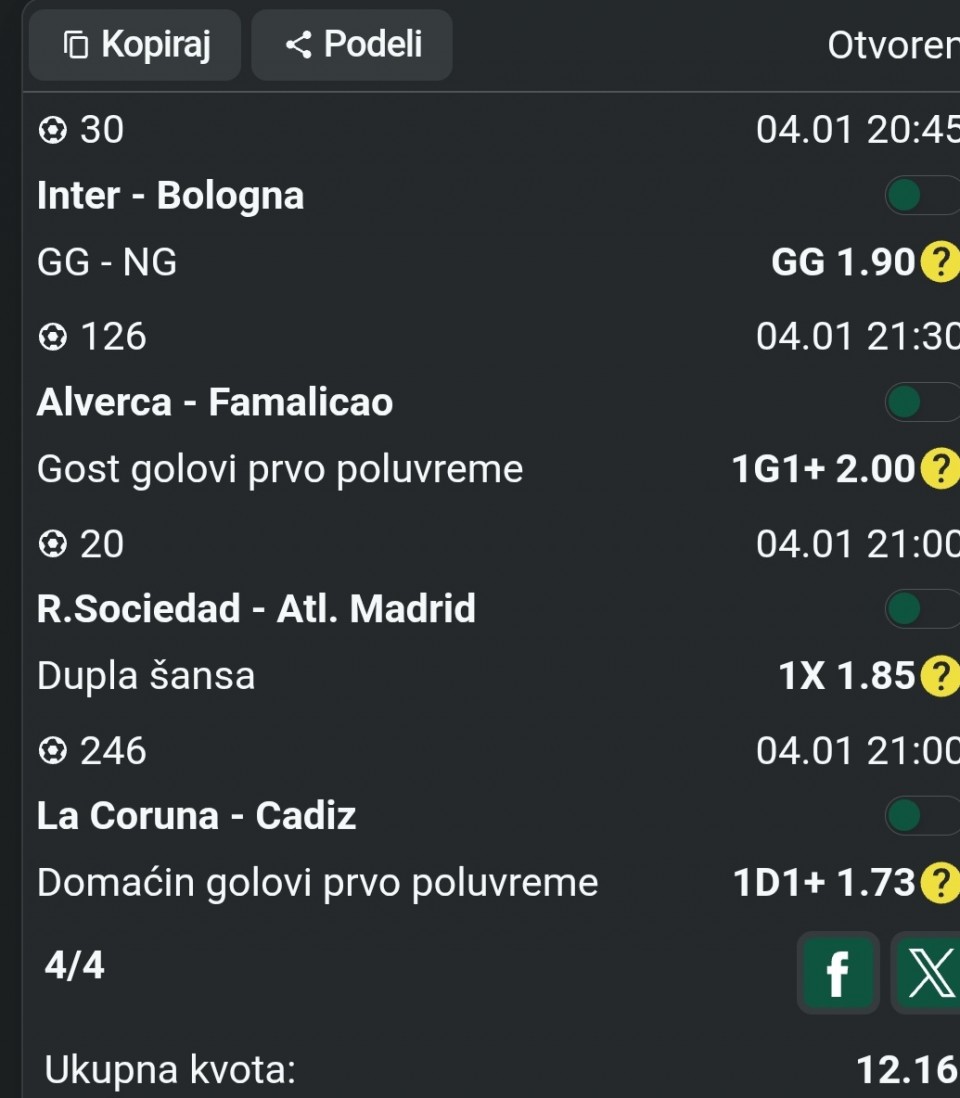Image resolution: width=960 pixels, height=1098 pixels.
Task: Tap the help icon beside 1D1+ 1.73
Action: click(x=939, y=883)
